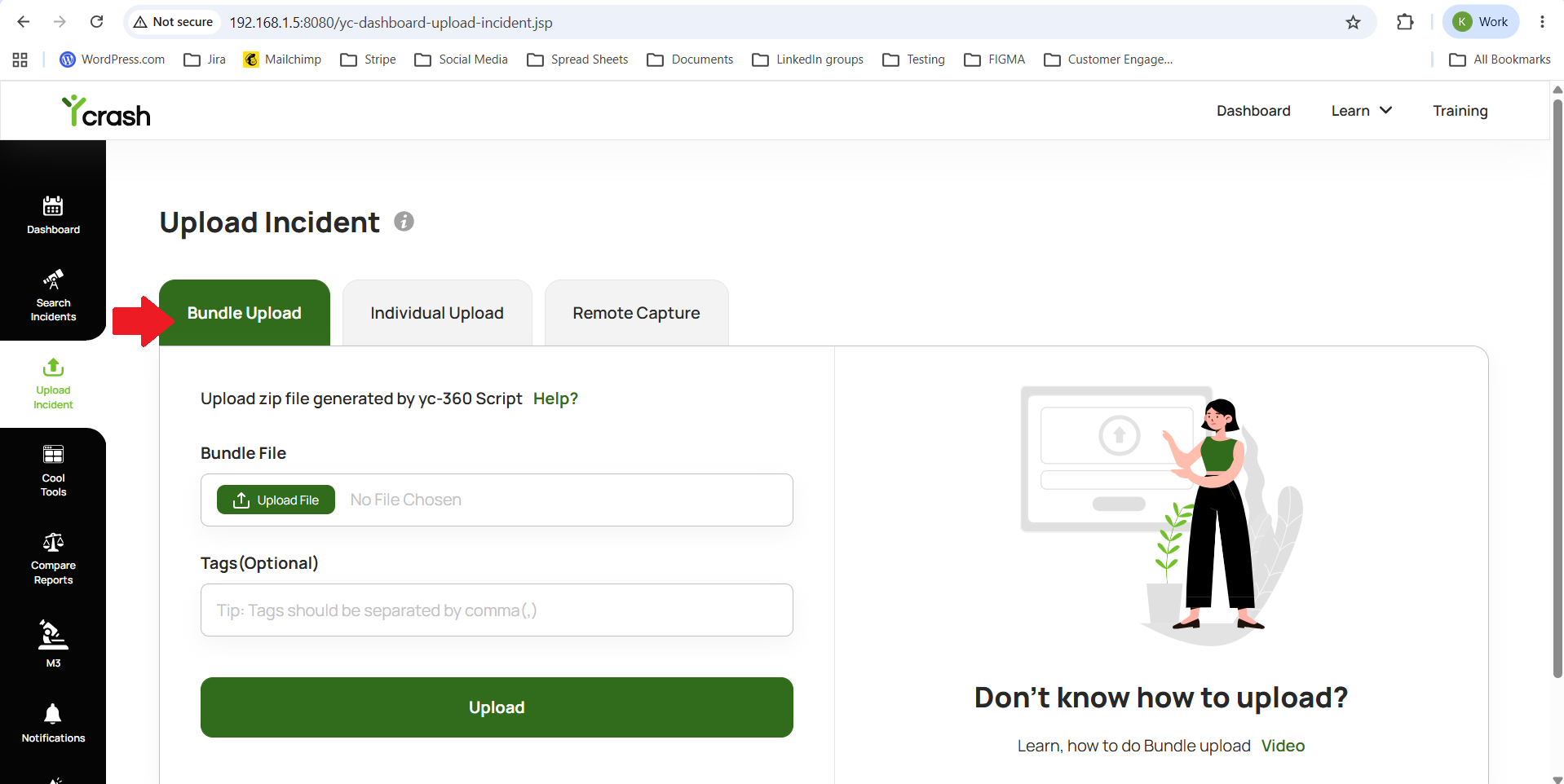Click info icon next to Upload Incident
Screen dimensions: 1564x784
point(404,221)
